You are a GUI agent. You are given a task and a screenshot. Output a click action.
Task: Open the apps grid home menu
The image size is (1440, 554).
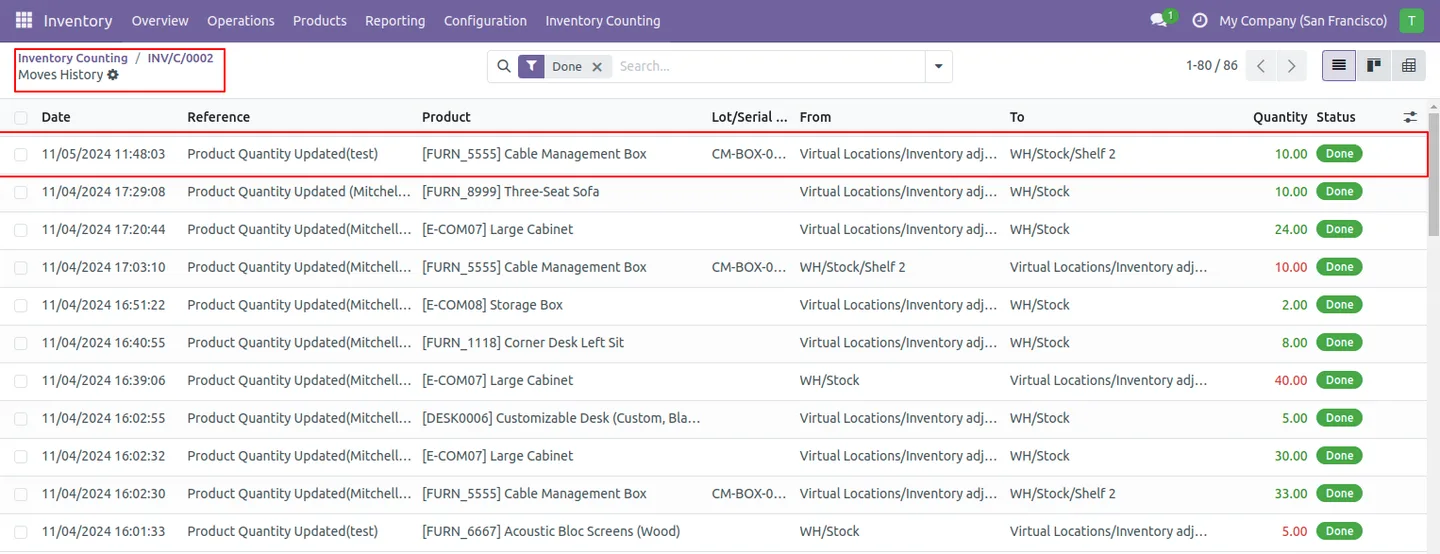click(24, 20)
